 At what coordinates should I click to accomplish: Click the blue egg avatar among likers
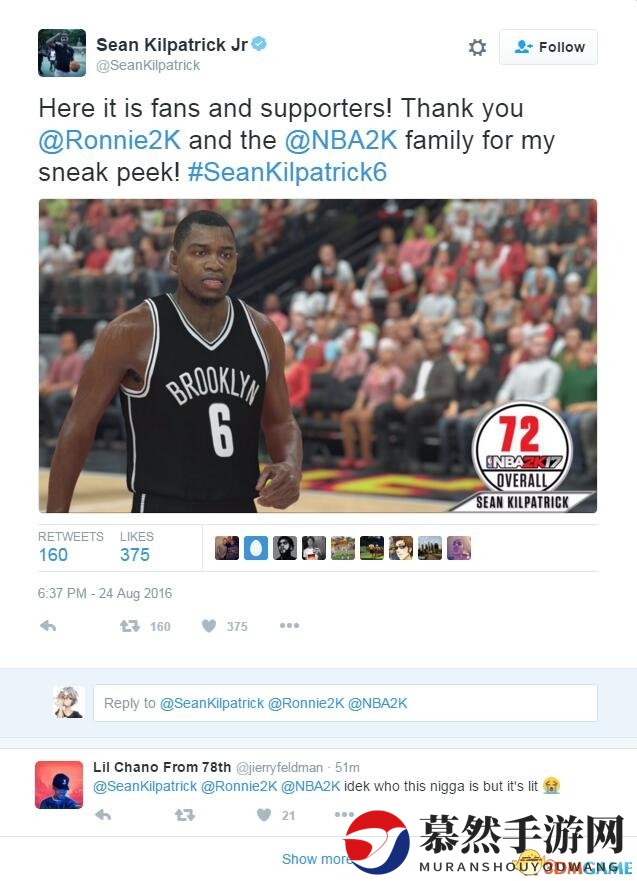[x=256, y=548]
